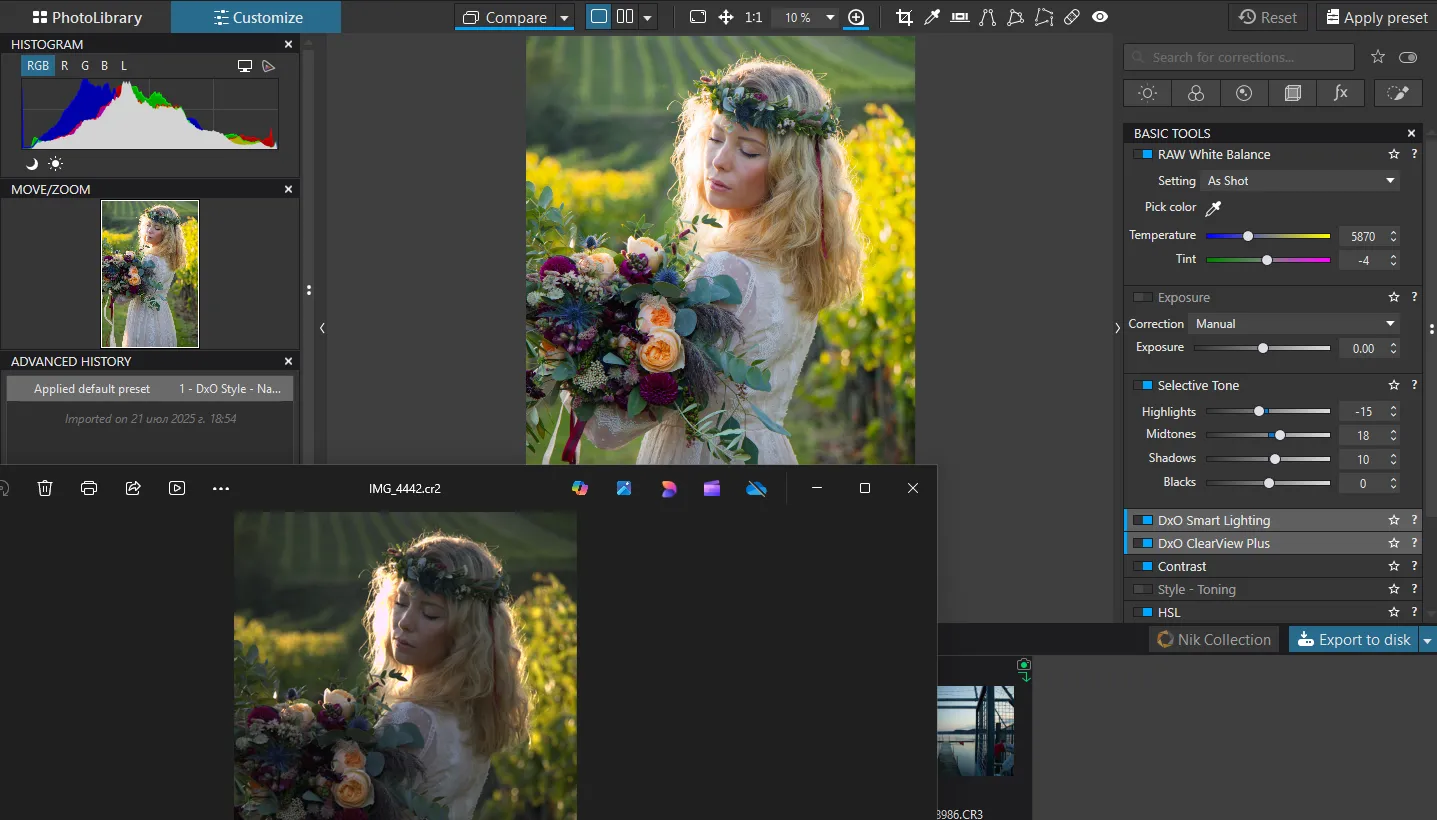The width and height of the screenshot is (1437, 820).
Task: Toggle DxO ClearView Plus switch
Action: 1142,544
